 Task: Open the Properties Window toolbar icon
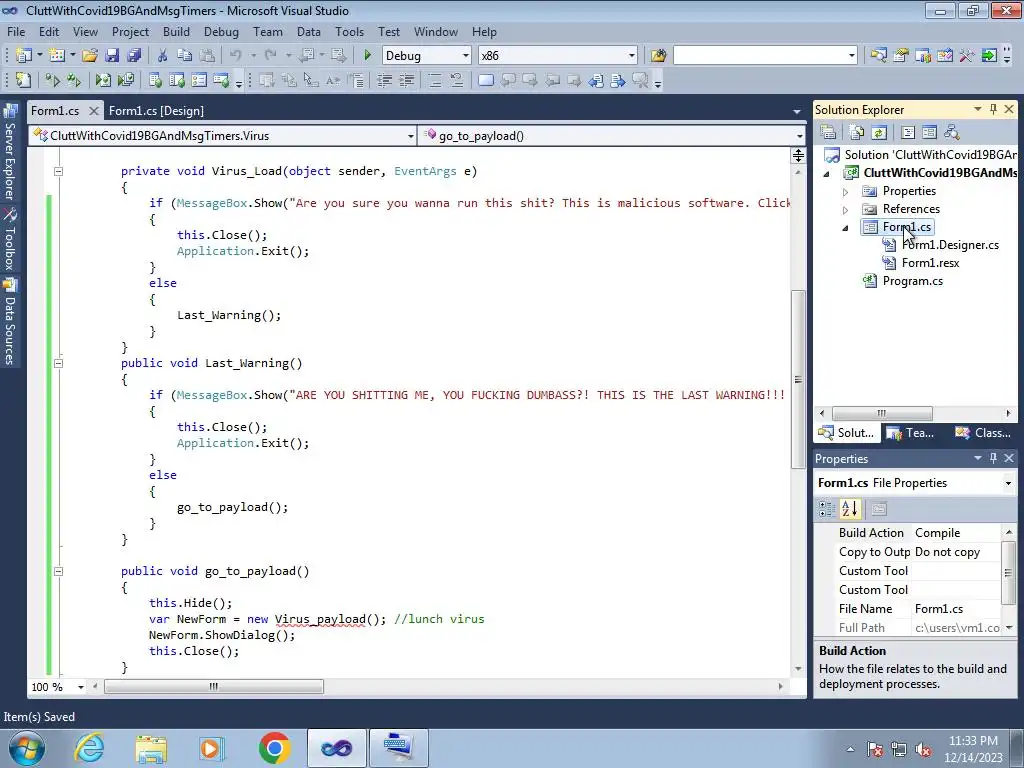point(901,56)
